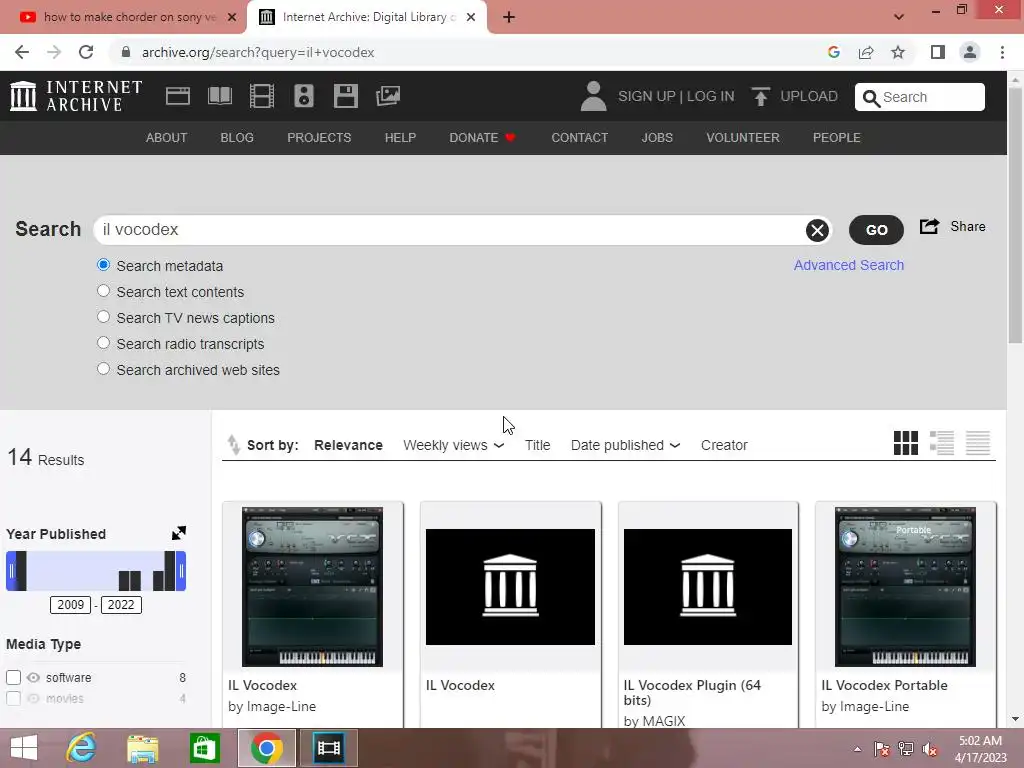Viewport: 1024px width, 768px height.
Task: Click the SIGN UP link
Action: [647, 96]
